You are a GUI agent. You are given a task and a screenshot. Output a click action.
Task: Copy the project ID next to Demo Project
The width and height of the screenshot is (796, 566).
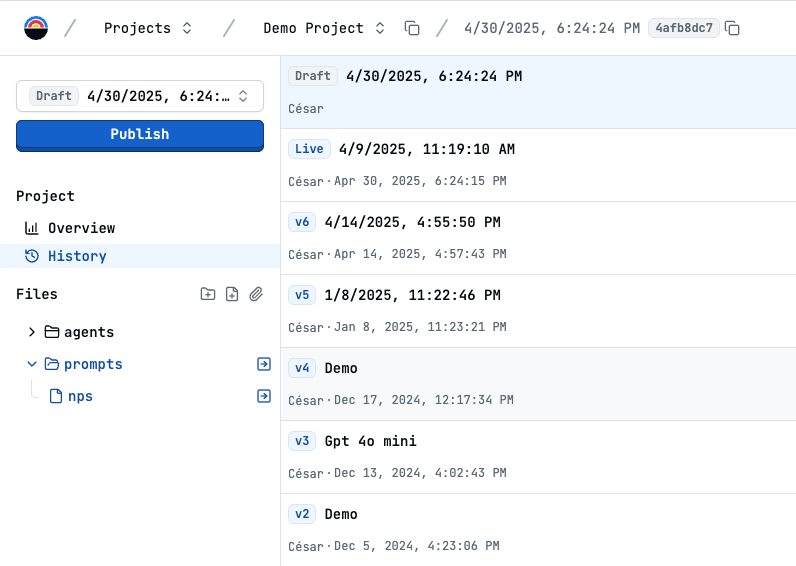[x=412, y=28]
